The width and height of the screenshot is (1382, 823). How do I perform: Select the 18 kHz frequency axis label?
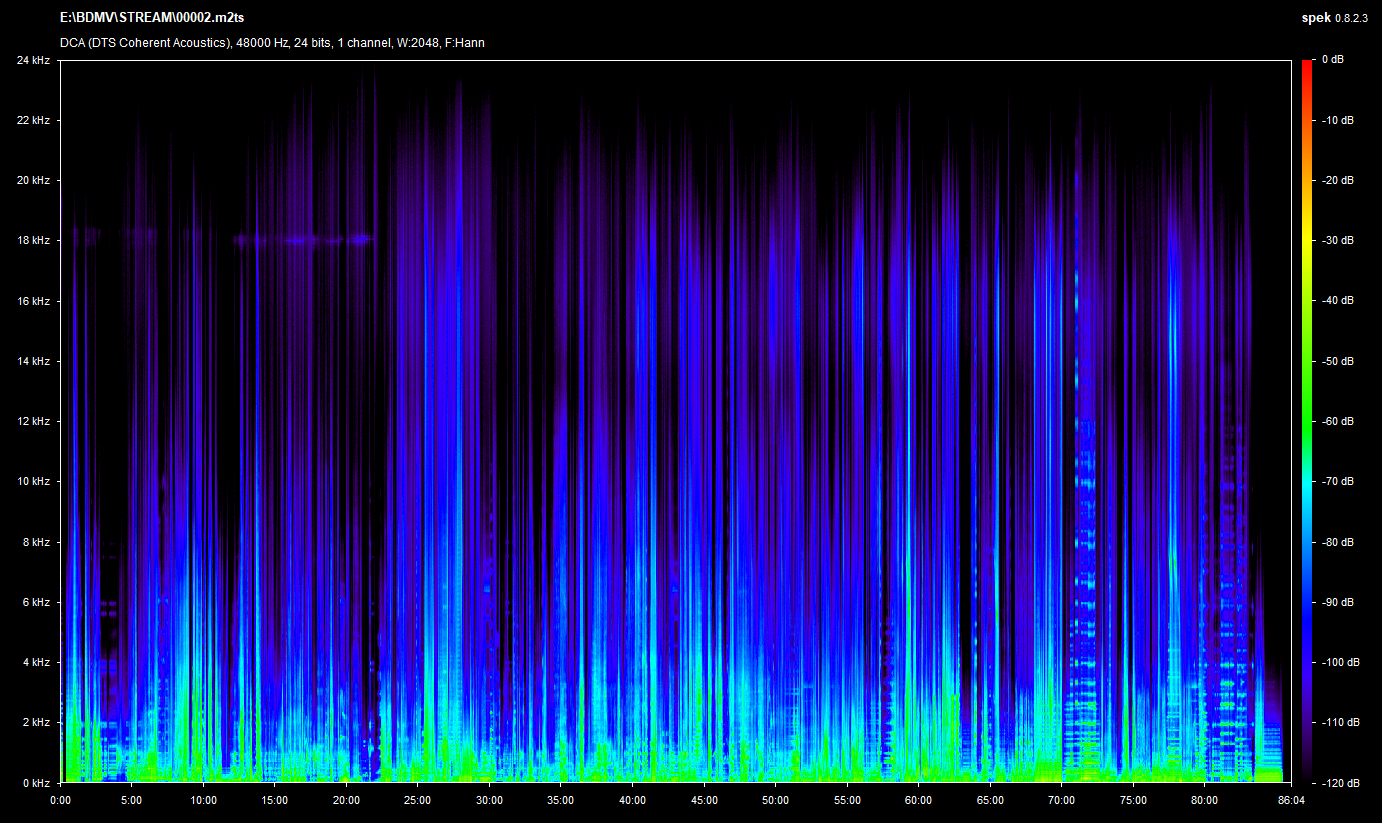pyautogui.click(x=33, y=241)
